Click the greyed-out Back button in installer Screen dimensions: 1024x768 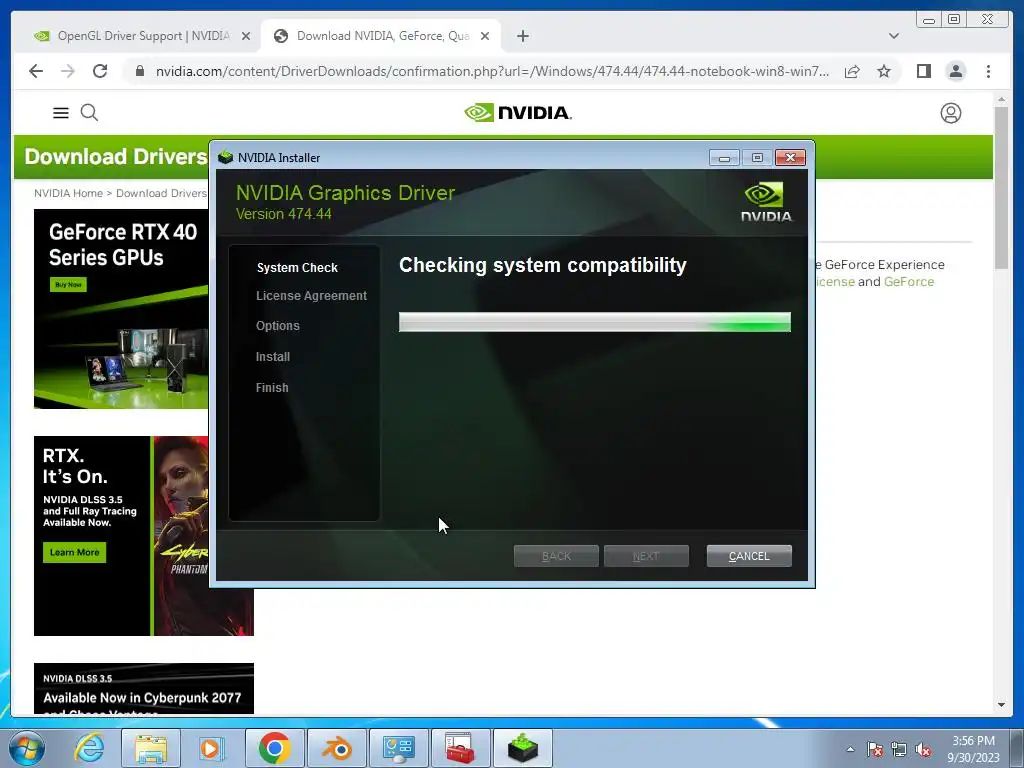pos(556,556)
